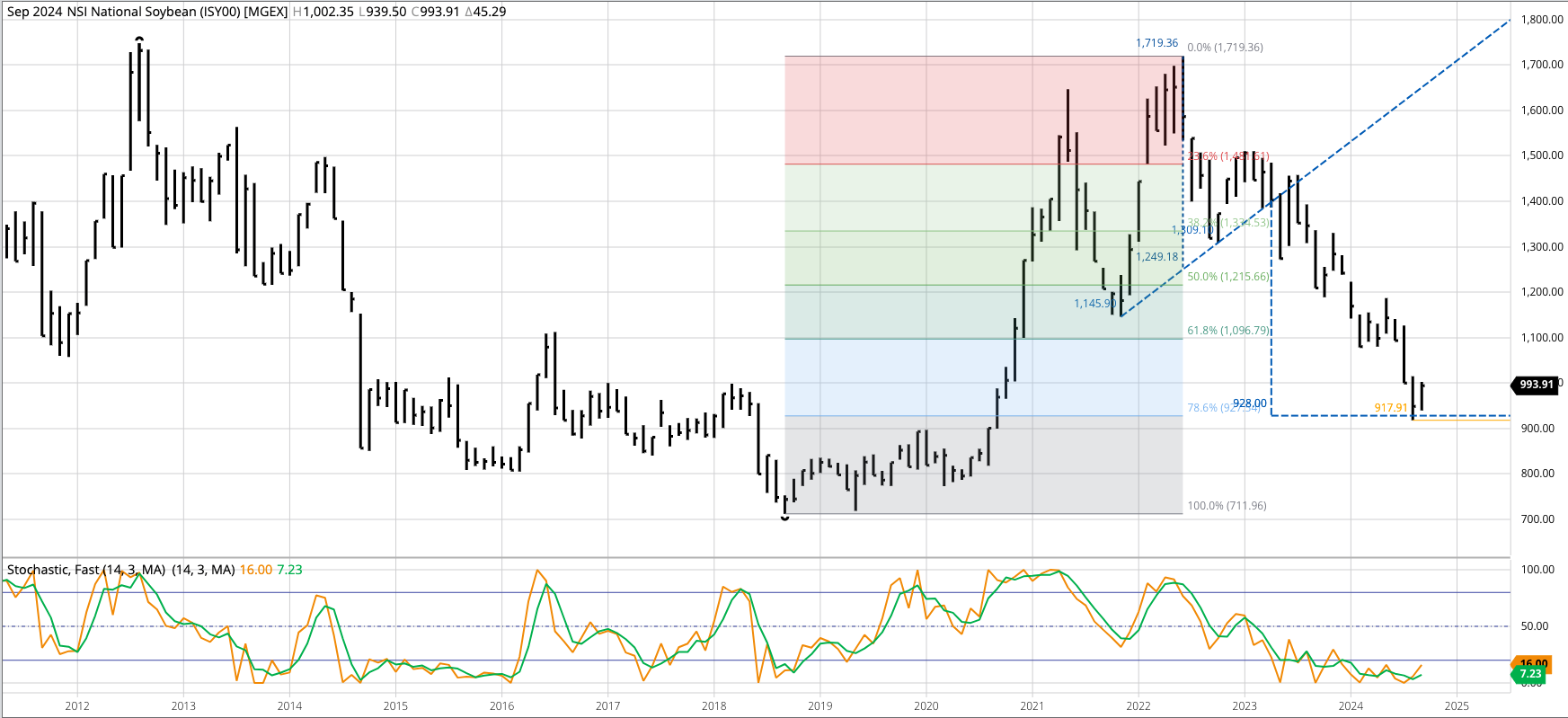Click the 100.0% (711.96) Fibonacci label
This screenshot has width=1568, height=718.
[1227, 506]
